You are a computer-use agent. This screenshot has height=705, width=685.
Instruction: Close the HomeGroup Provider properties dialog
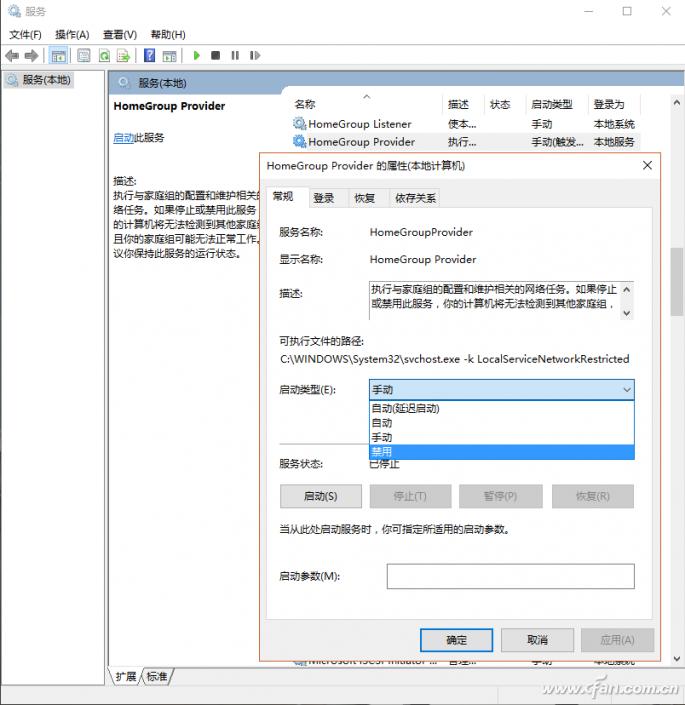pyautogui.click(x=647, y=165)
